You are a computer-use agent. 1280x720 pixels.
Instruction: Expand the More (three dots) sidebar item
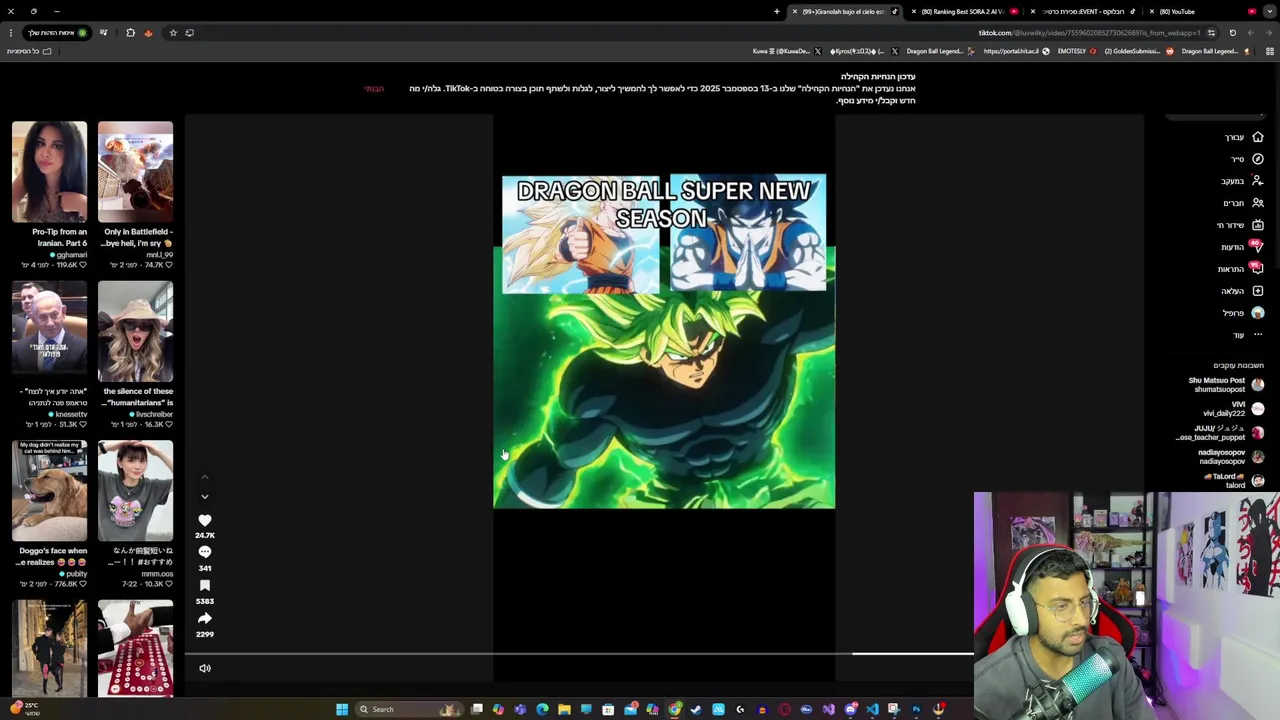[x=1257, y=335]
